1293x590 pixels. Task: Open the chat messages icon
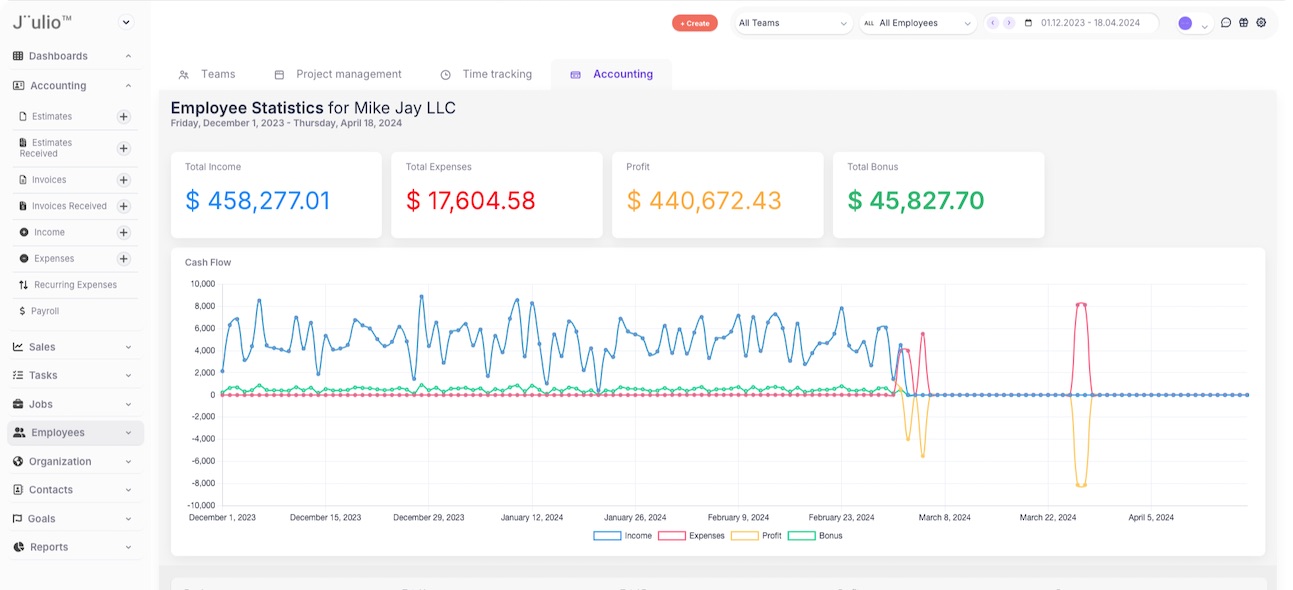point(1226,23)
